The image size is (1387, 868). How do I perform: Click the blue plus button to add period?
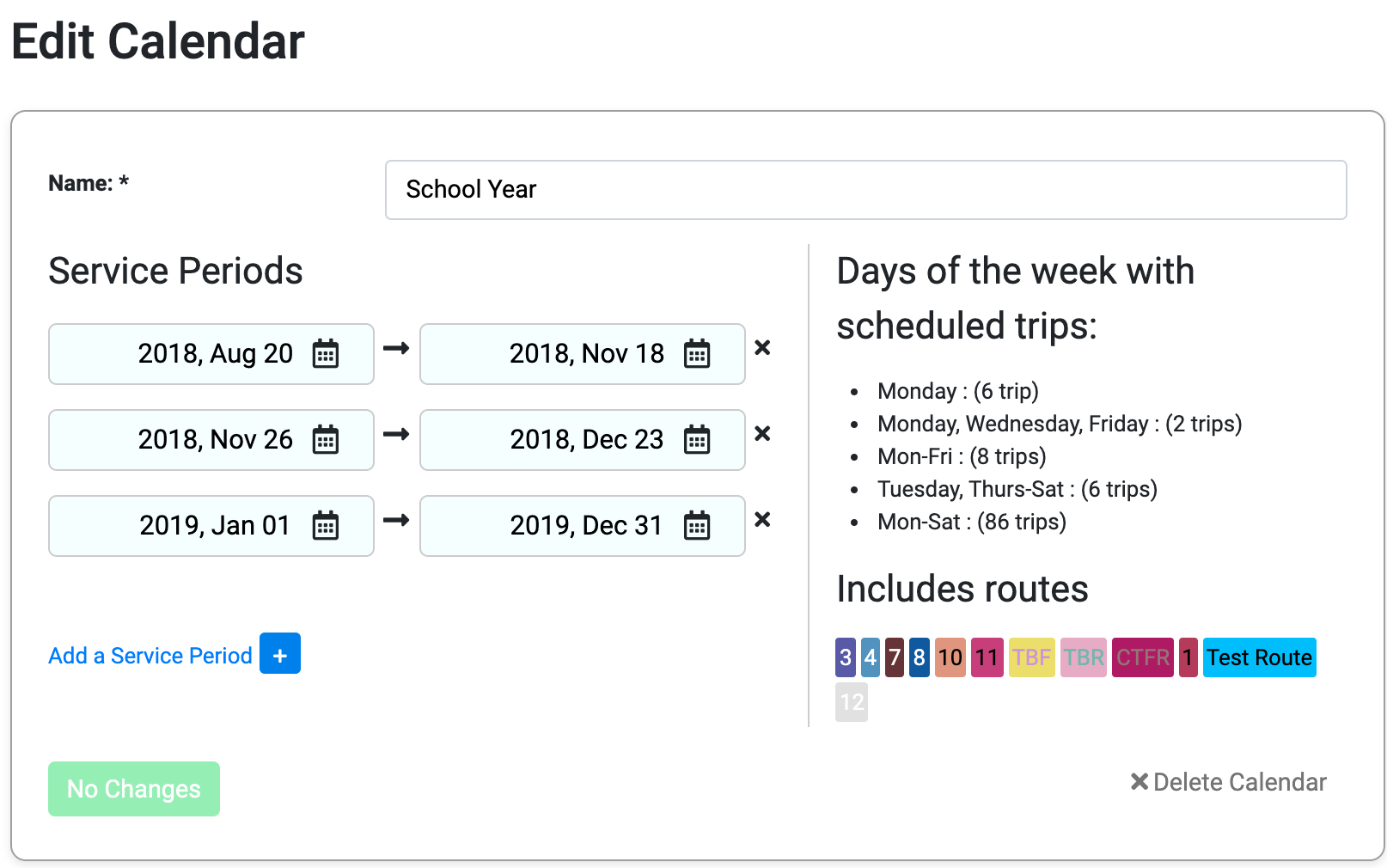pyautogui.click(x=280, y=653)
